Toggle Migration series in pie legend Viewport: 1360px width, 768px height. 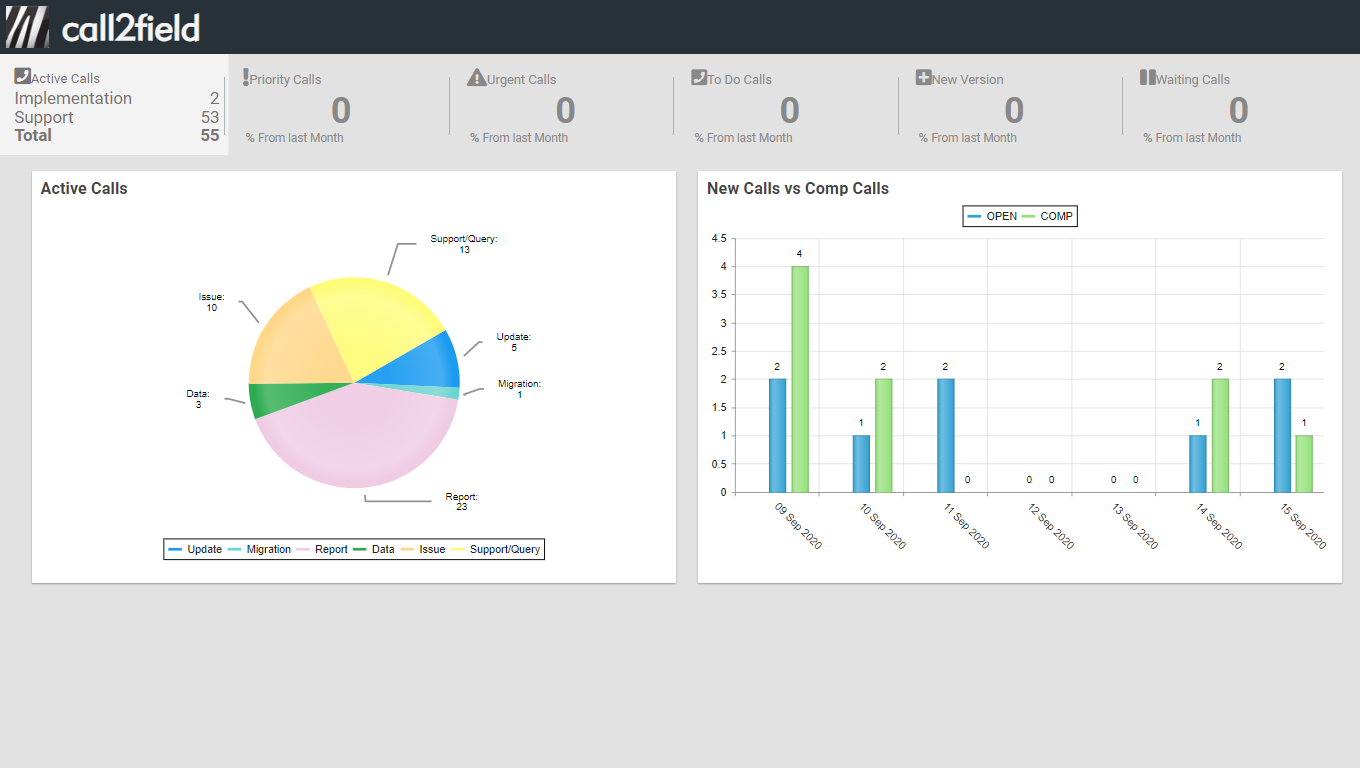coord(259,549)
